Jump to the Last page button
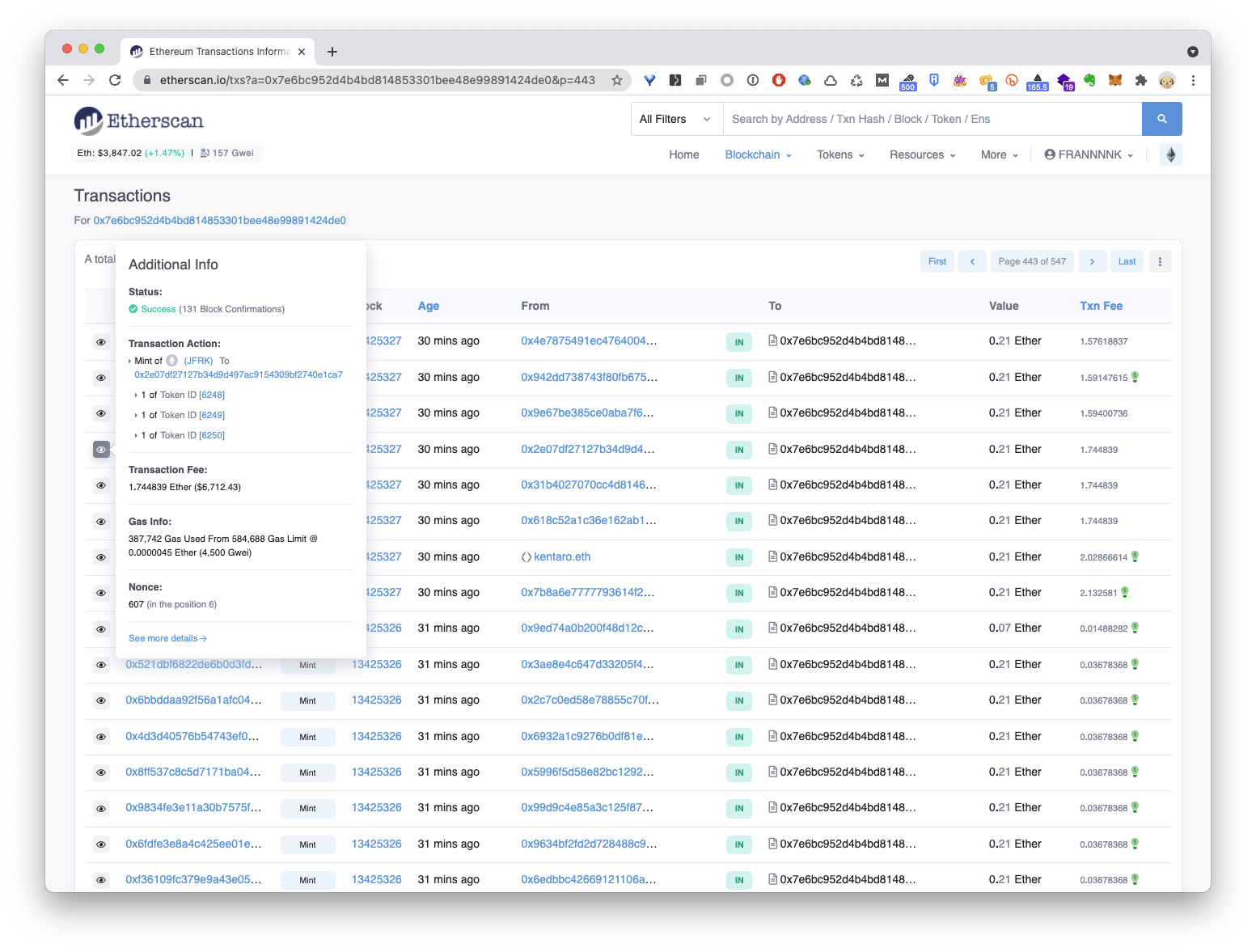 point(1127,261)
